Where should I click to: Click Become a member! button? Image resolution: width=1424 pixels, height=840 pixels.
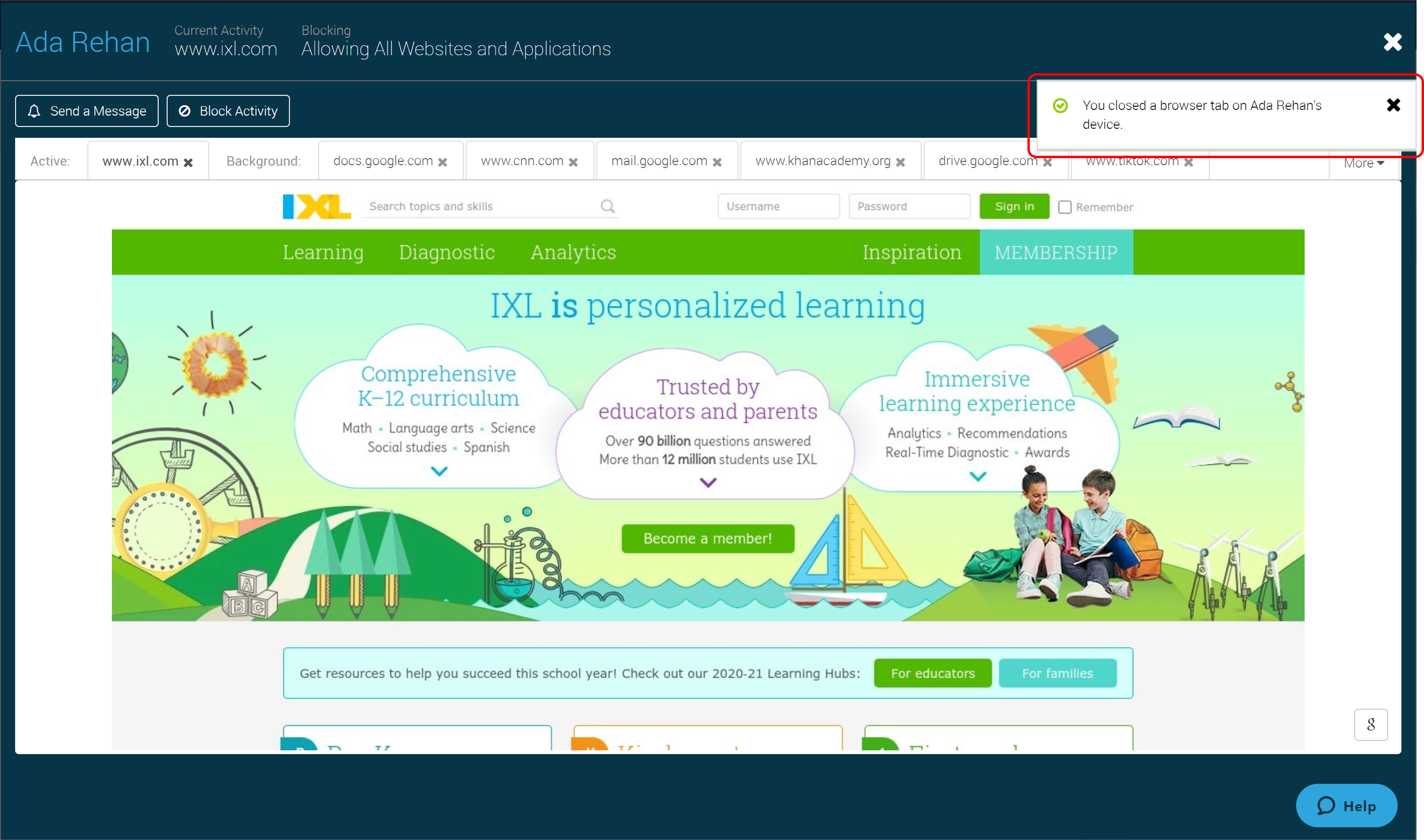[x=708, y=539]
